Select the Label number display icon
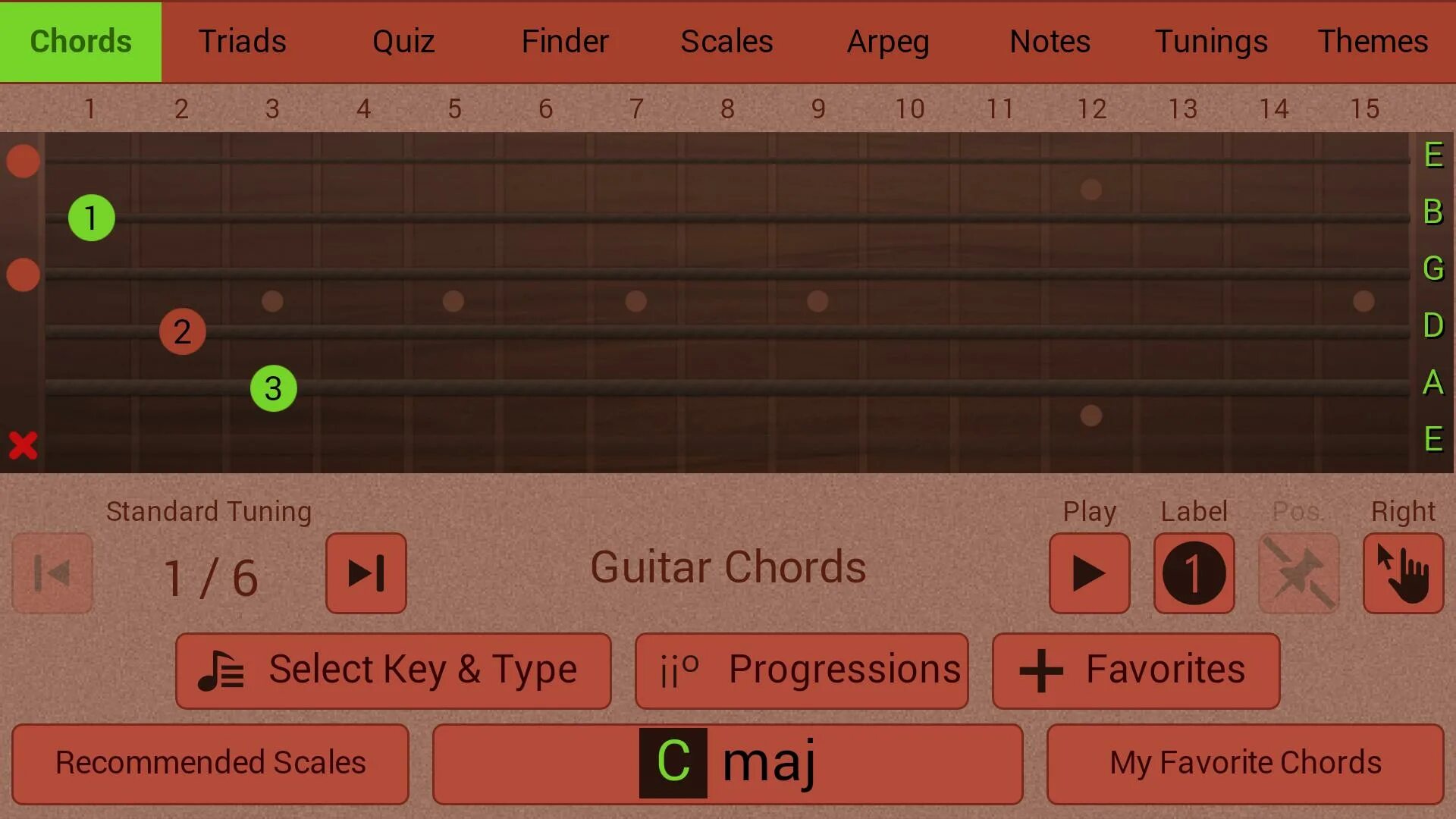Screen dimensions: 1456x819 (1194, 572)
